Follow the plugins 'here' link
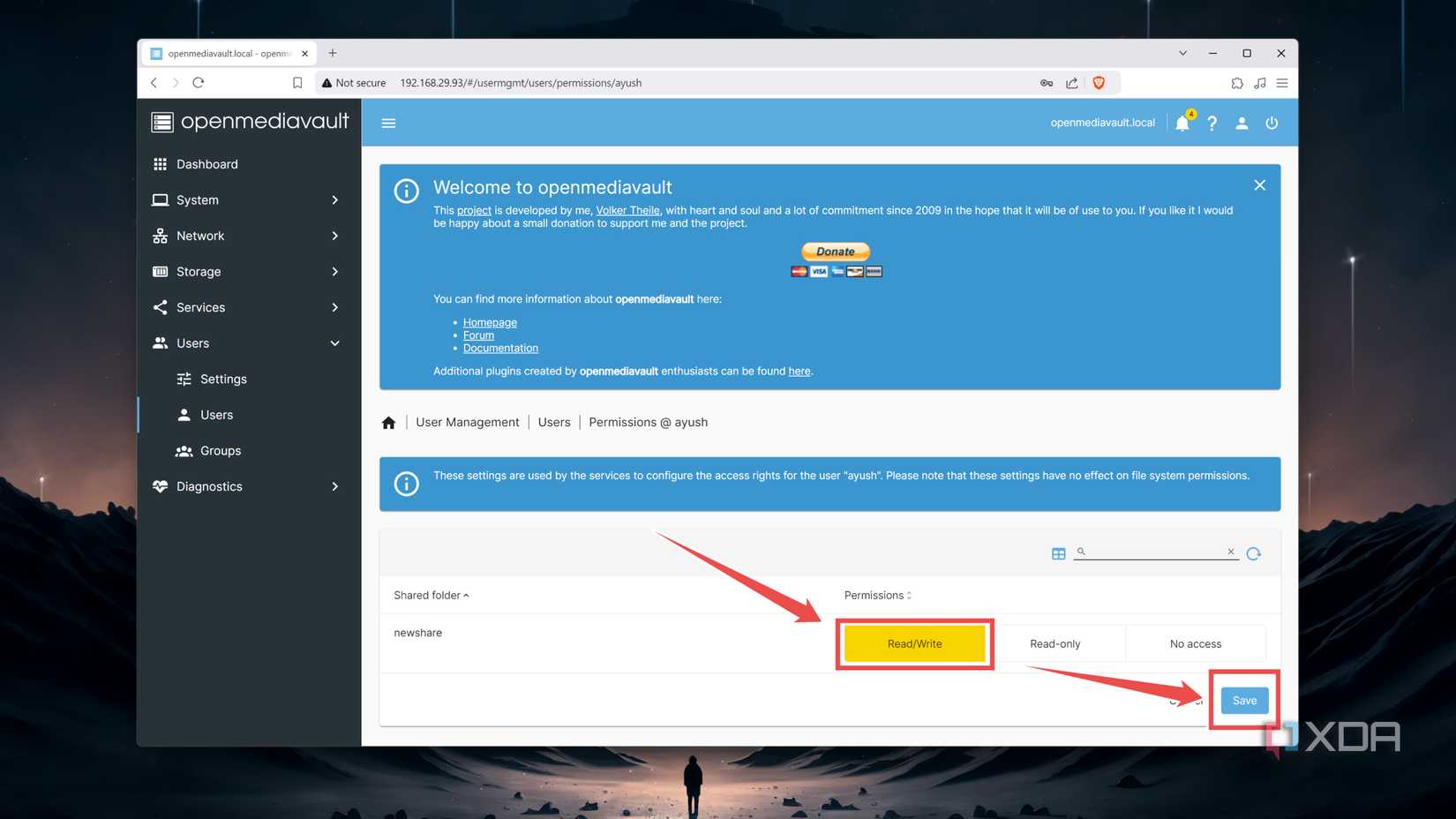The height and width of the screenshot is (819, 1456). point(799,371)
